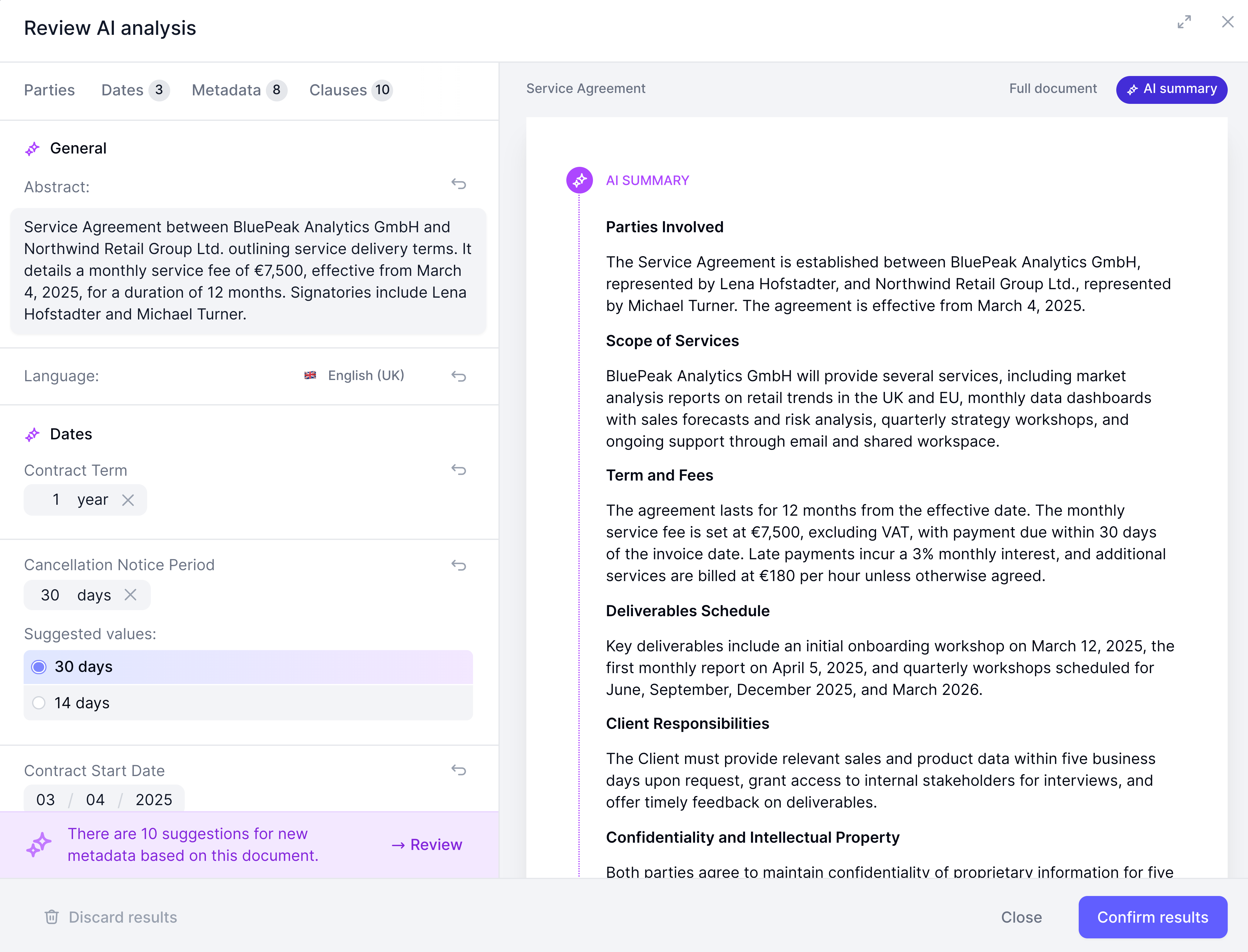This screenshot has width=1248, height=952.
Task: Select the 14 days suggested value
Action: point(38,703)
